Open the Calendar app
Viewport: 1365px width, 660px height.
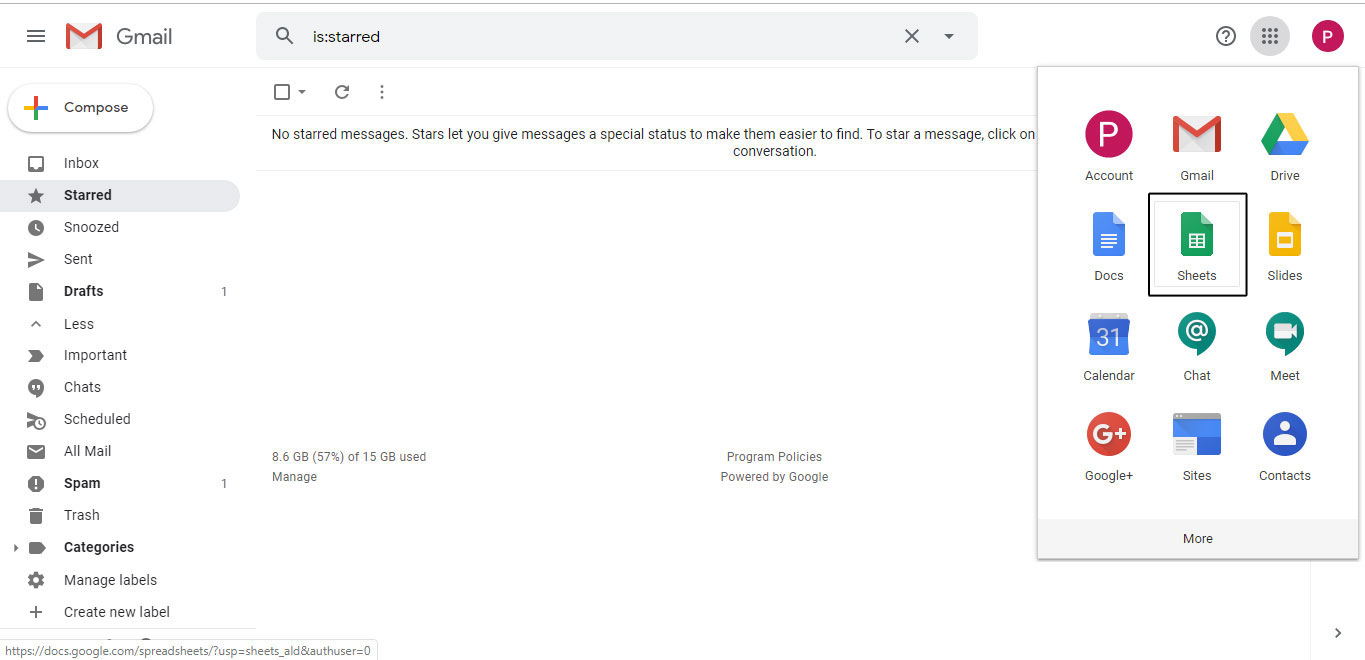(1109, 347)
